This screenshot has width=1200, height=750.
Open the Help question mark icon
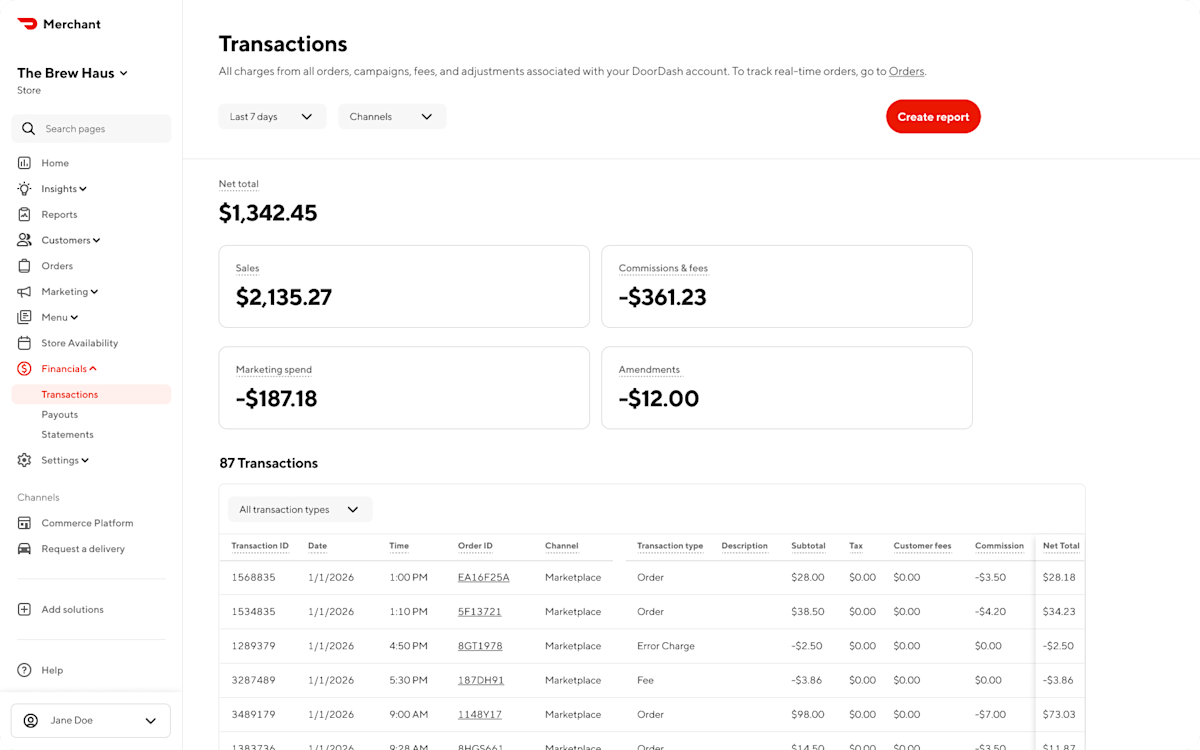point(22,669)
